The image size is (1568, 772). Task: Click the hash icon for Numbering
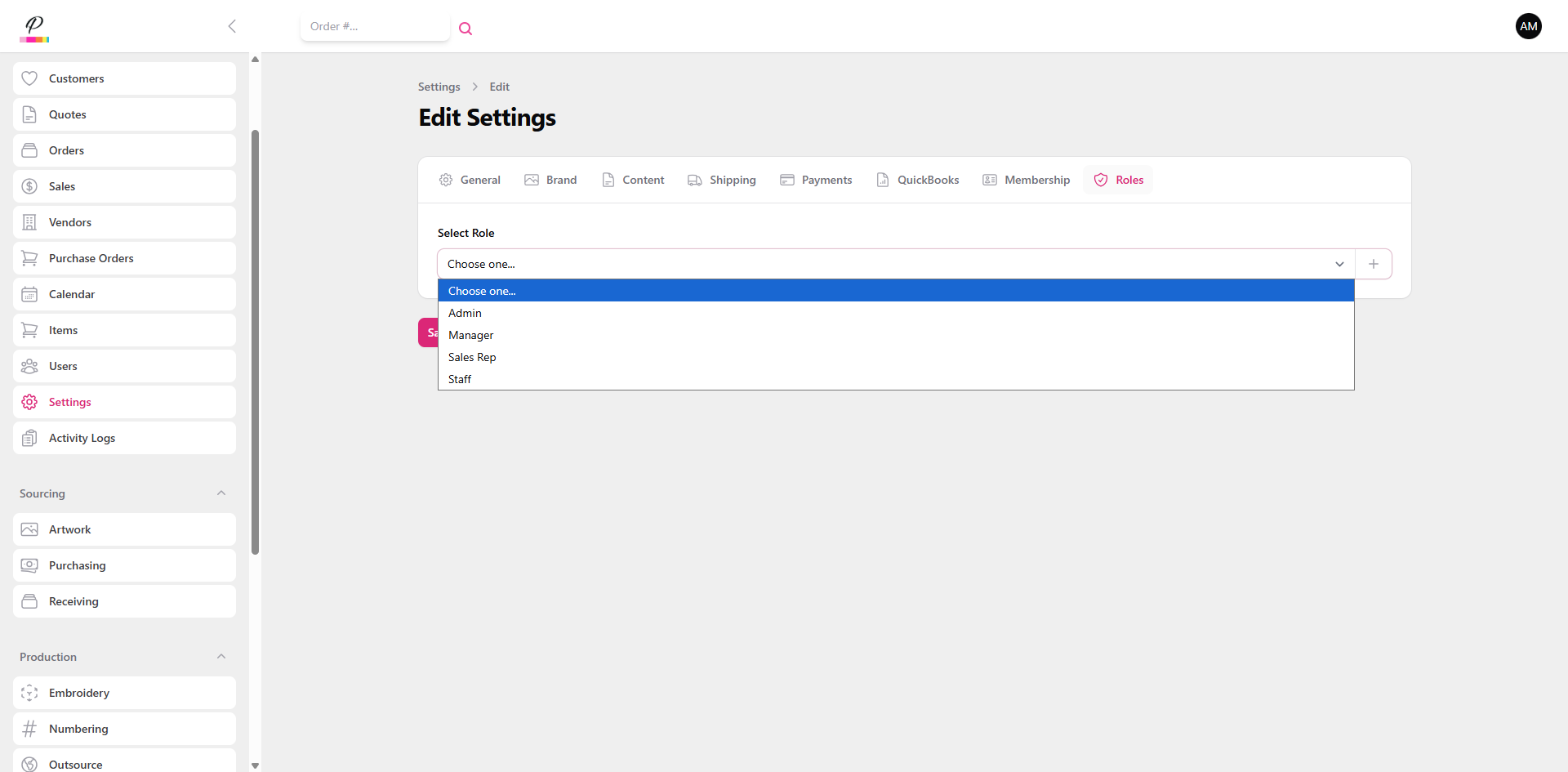click(29, 729)
